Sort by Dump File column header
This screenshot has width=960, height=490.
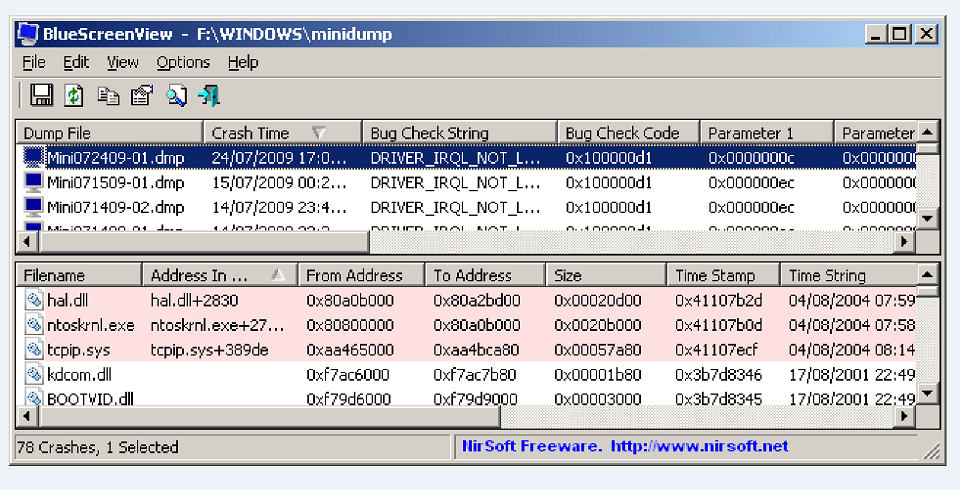click(x=110, y=133)
